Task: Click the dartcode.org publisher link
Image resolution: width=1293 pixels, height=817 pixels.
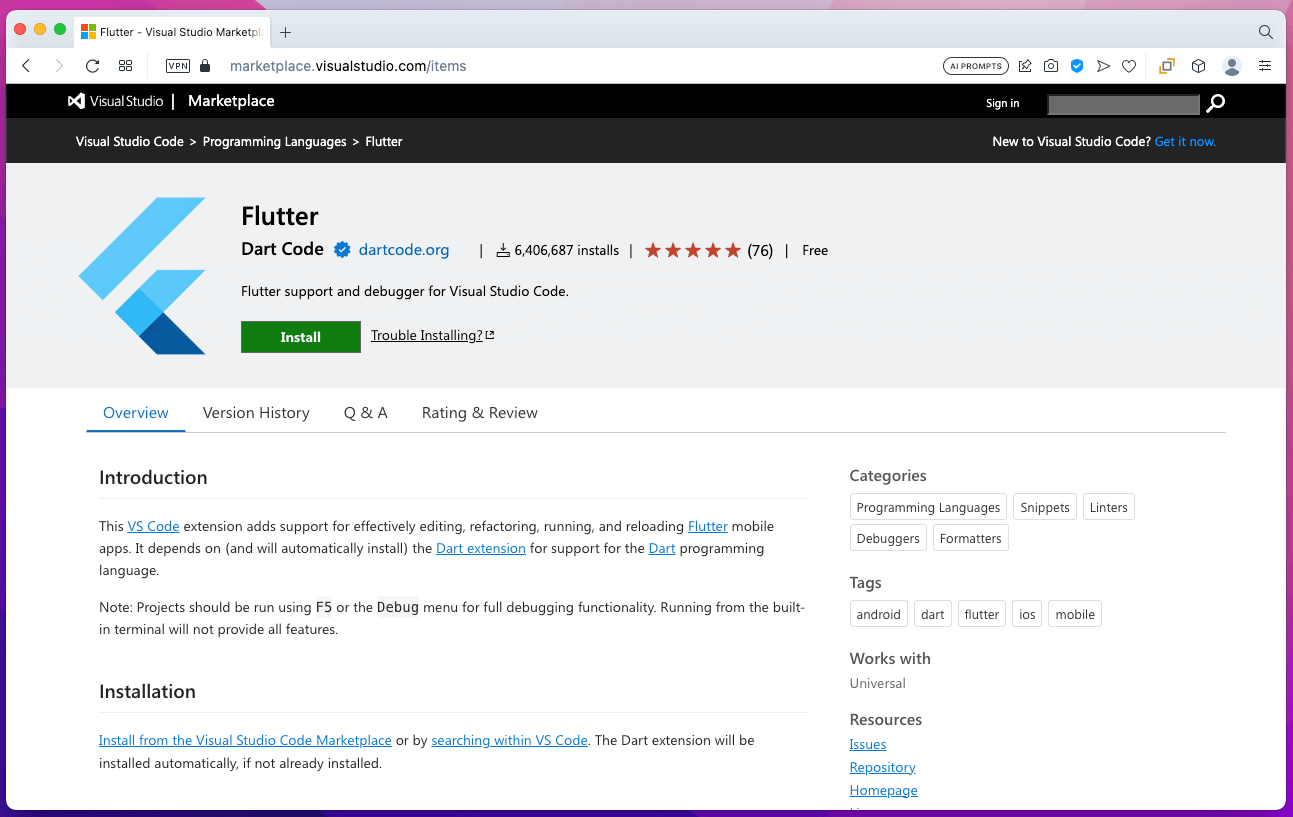Action: (x=404, y=250)
